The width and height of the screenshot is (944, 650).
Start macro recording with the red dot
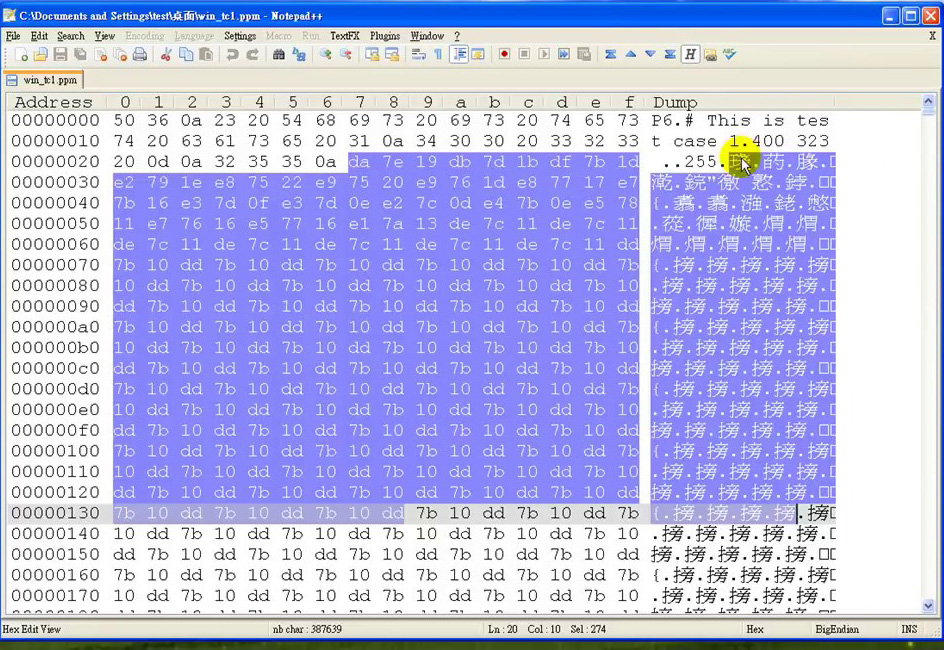coord(504,55)
